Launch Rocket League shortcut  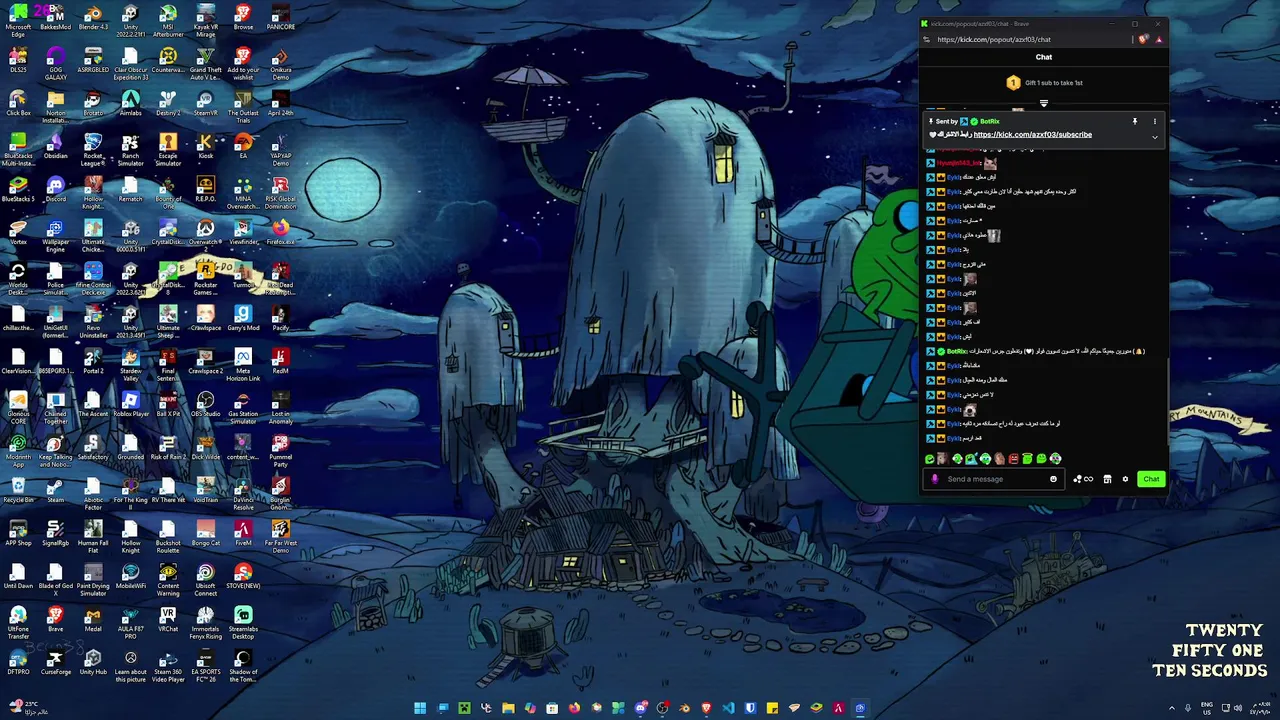93,147
